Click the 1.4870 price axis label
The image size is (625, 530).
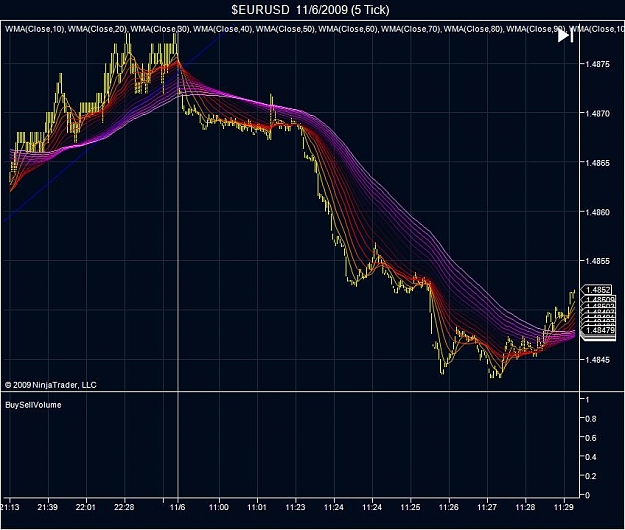point(597,114)
